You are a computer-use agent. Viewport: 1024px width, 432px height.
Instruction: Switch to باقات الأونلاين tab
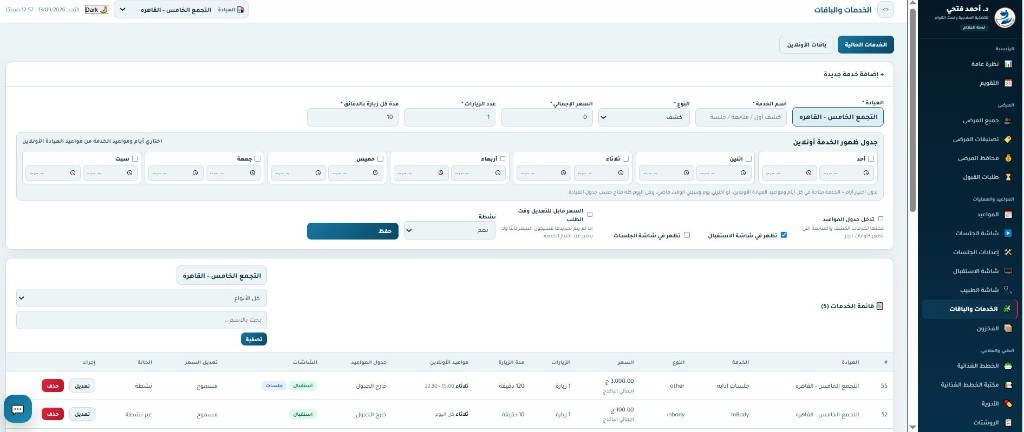807,45
